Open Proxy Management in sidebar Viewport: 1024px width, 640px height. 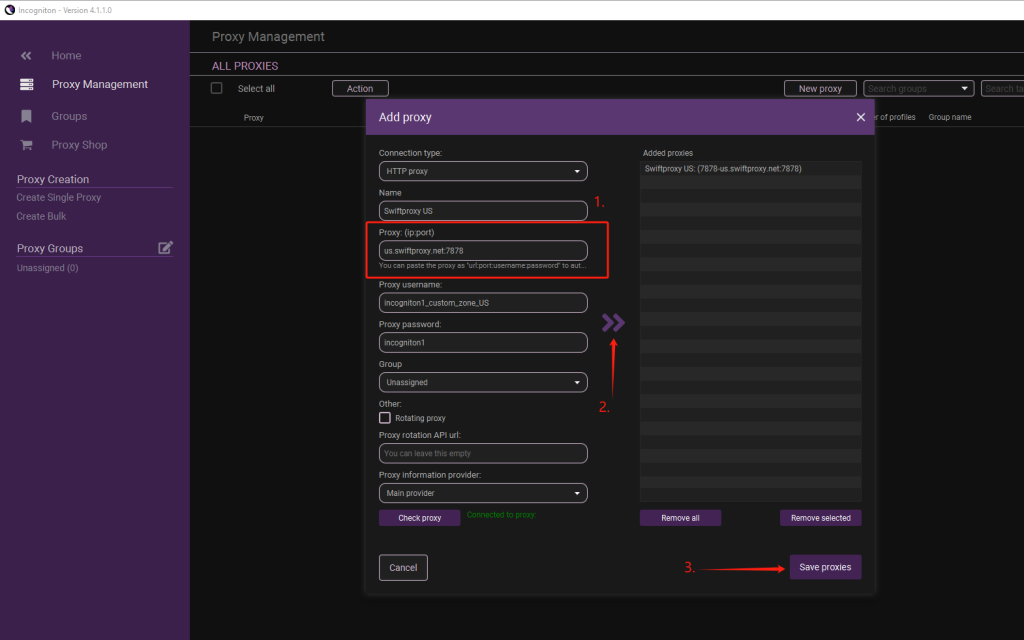(100, 84)
